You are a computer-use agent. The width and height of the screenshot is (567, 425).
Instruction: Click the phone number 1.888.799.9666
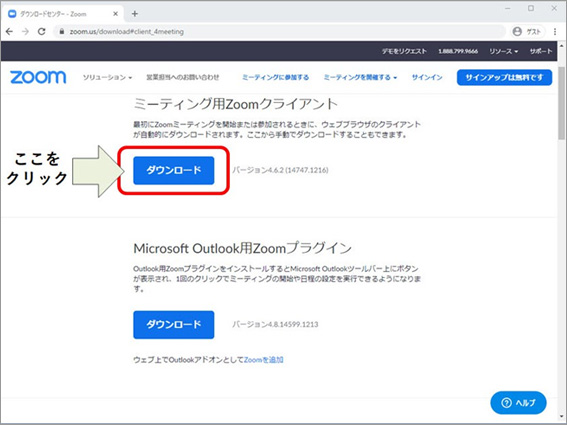(x=458, y=51)
